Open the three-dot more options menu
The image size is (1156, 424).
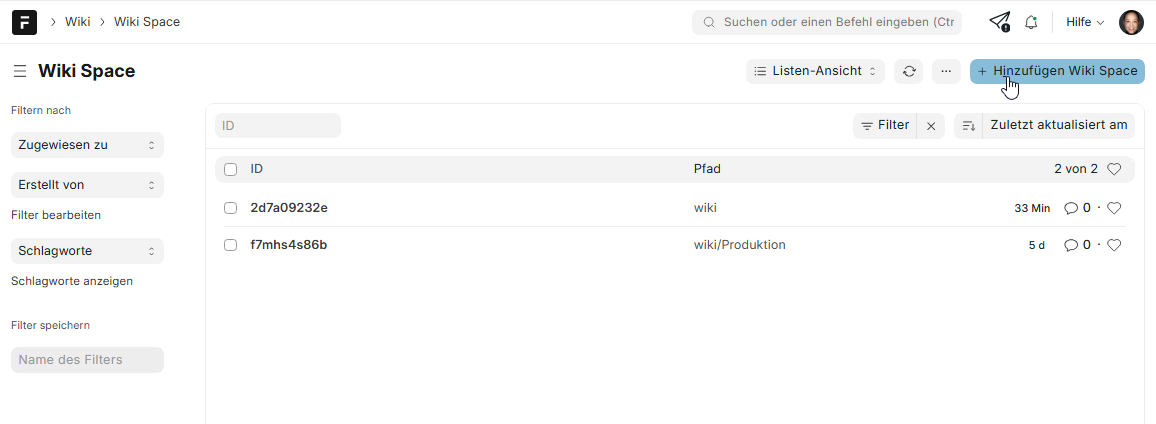(x=946, y=71)
